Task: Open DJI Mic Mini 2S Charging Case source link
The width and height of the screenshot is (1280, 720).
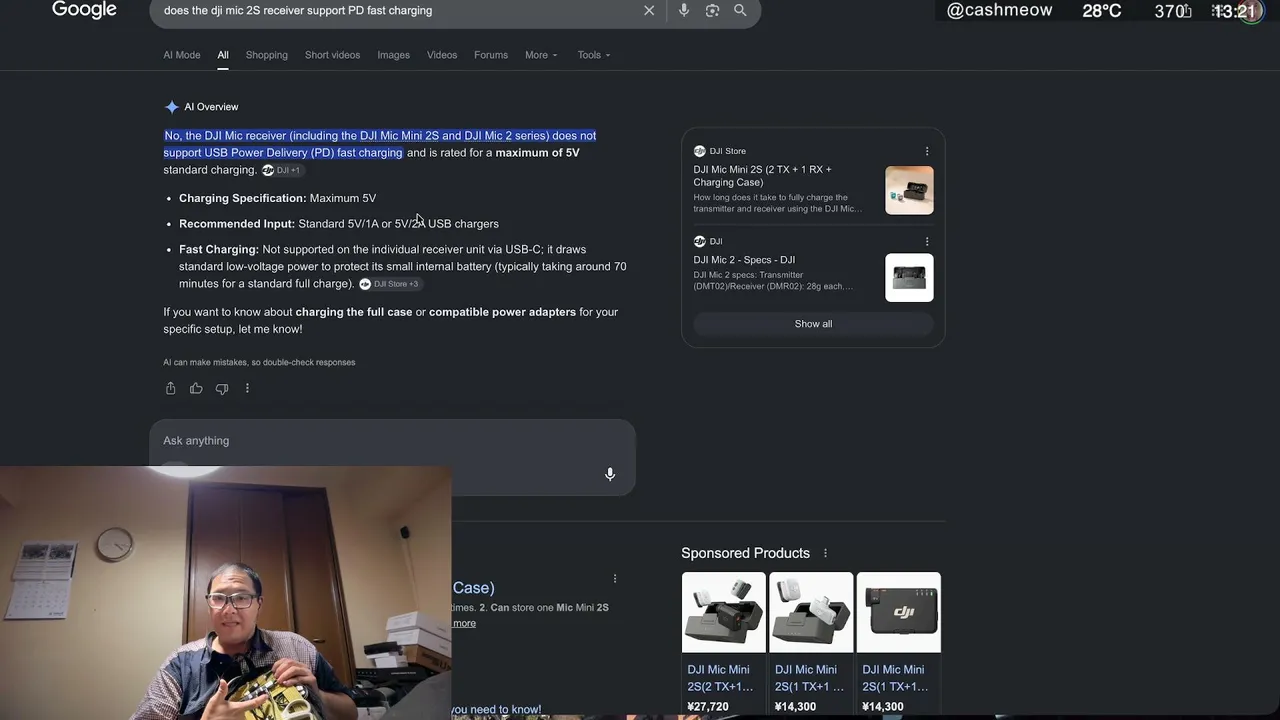Action: (x=762, y=176)
